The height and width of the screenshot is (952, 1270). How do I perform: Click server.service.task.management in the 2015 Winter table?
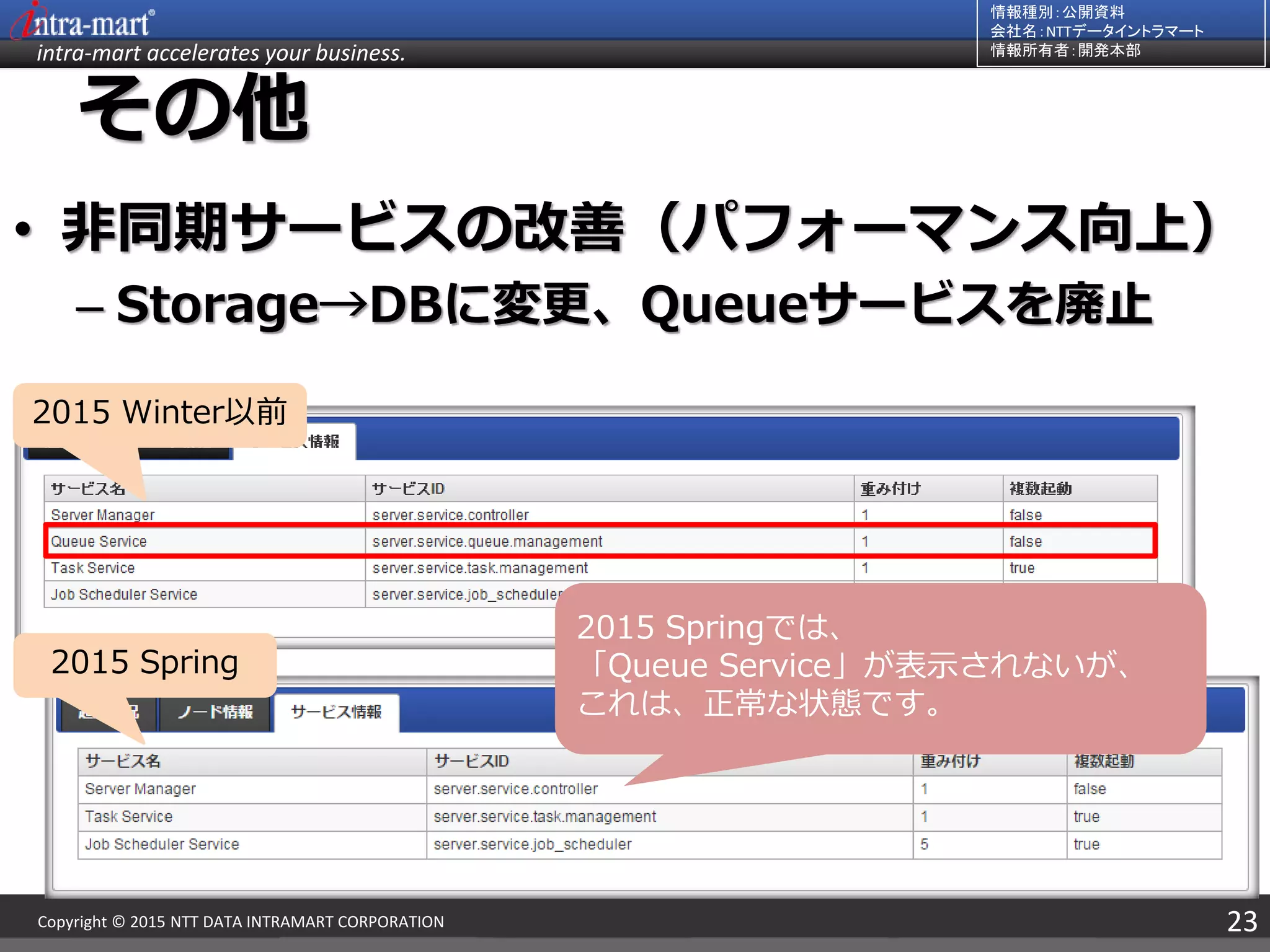pyautogui.click(x=480, y=568)
